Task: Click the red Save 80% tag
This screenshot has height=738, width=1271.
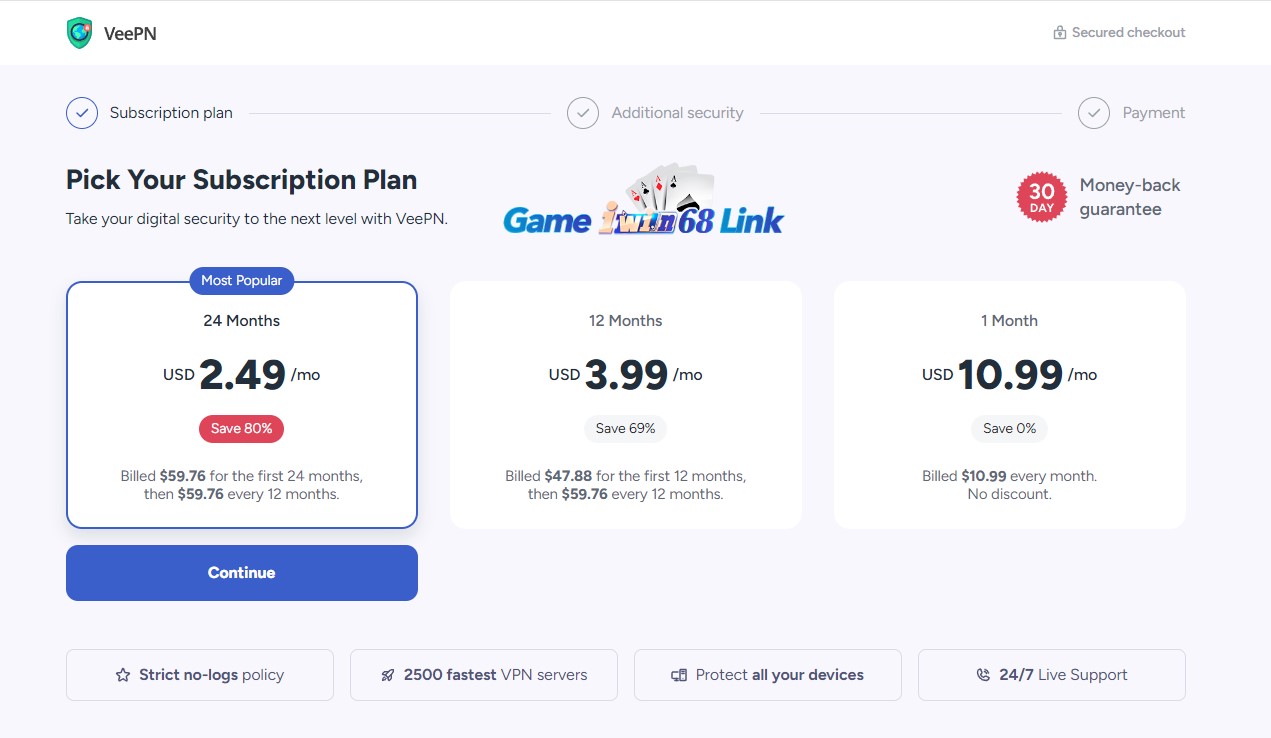Action: [x=242, y=429]
